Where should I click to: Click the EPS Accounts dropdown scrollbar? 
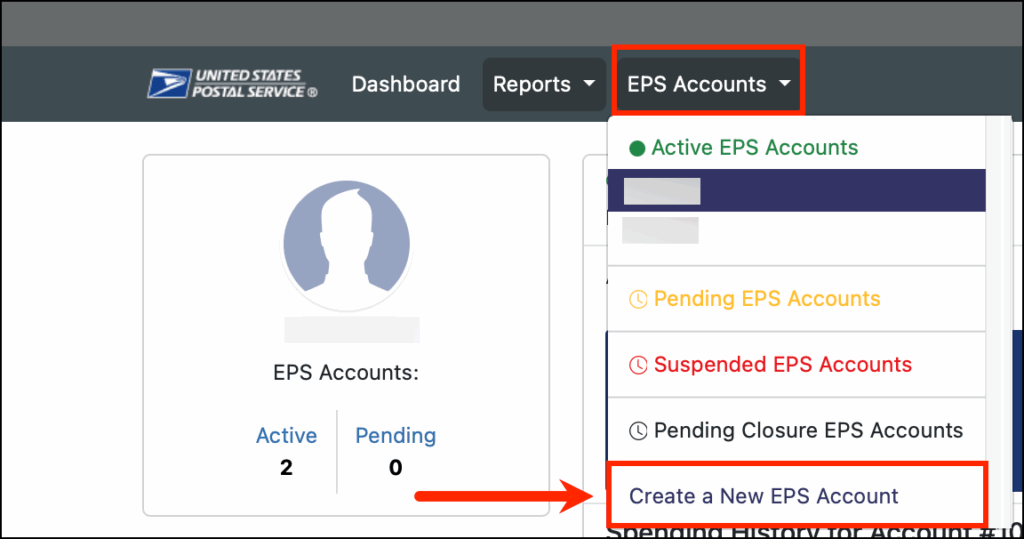pyautogui.click(x=994, y=300)
